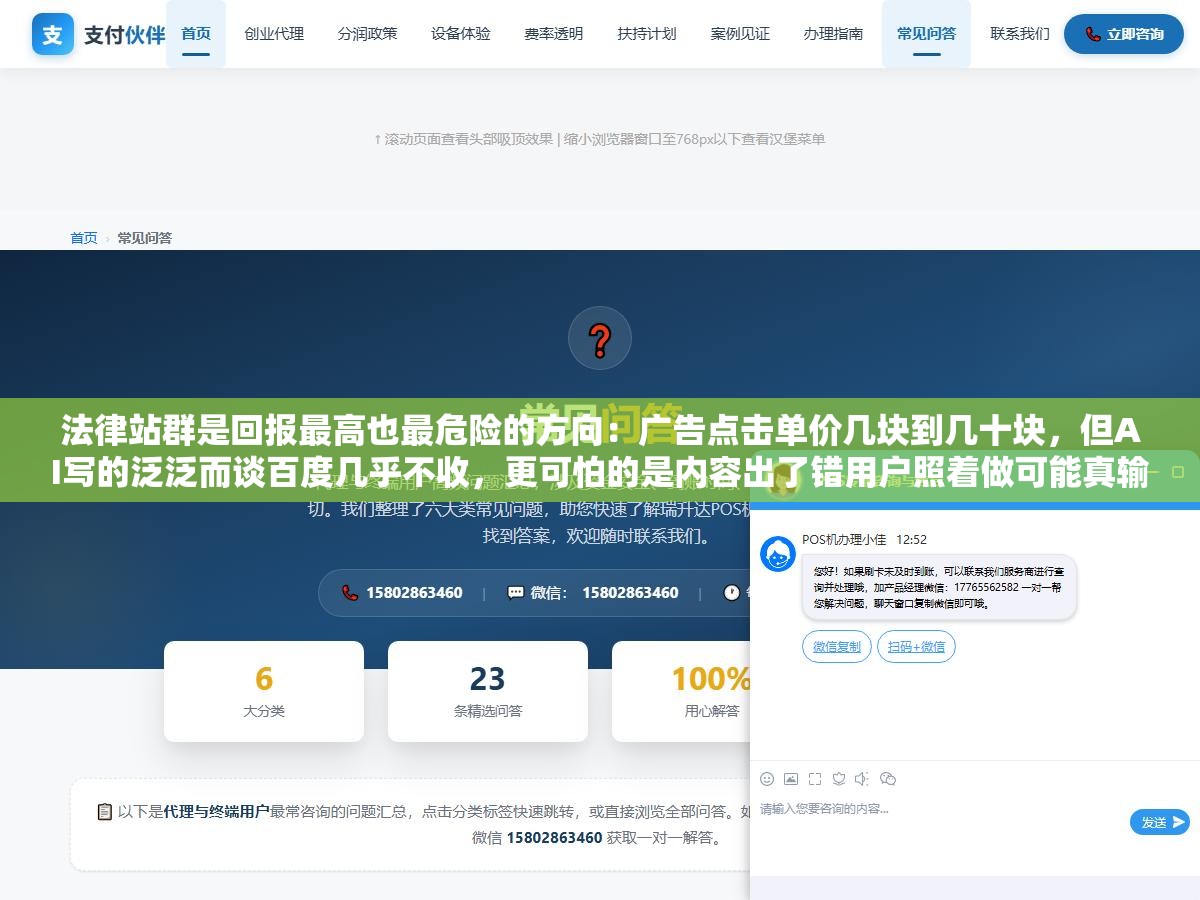1200x900 pixels.
Task: Open 设备体验 navigation item
Action: 461,34
